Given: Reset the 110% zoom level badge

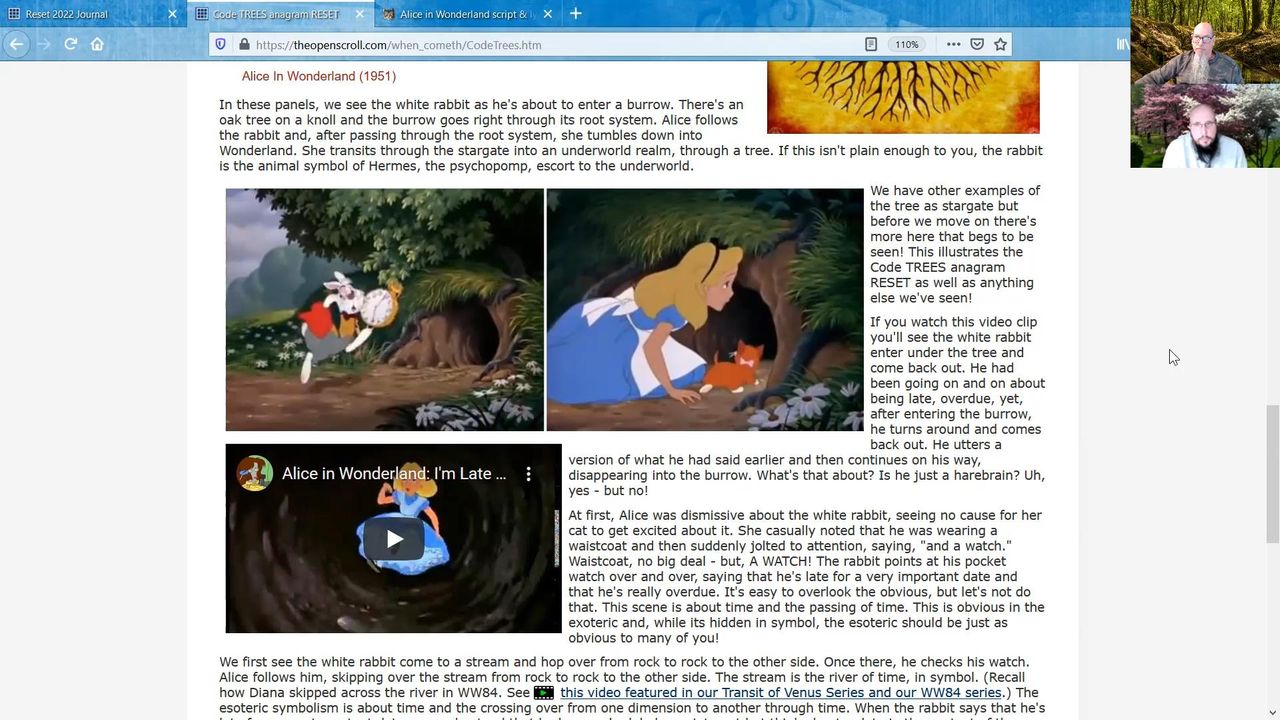Looking at the screenshot, I should [x=906, y=45].
